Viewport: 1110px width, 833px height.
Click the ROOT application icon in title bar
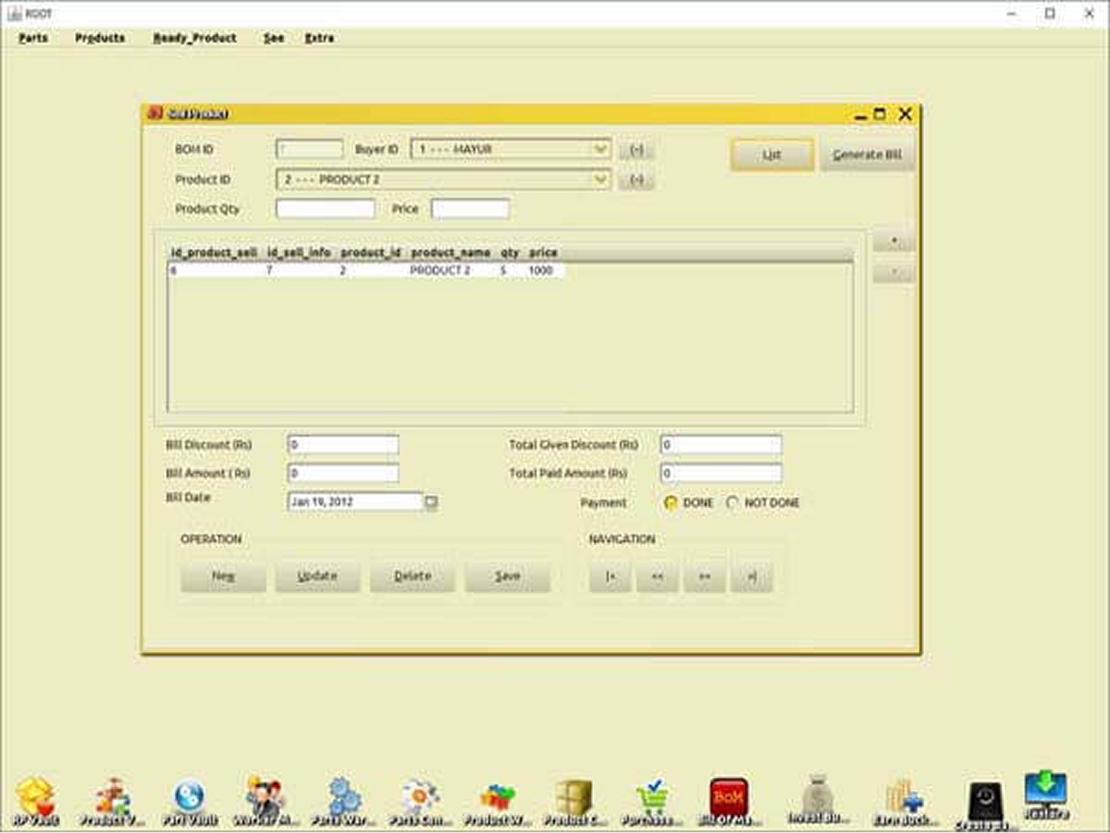pos(14,13)
